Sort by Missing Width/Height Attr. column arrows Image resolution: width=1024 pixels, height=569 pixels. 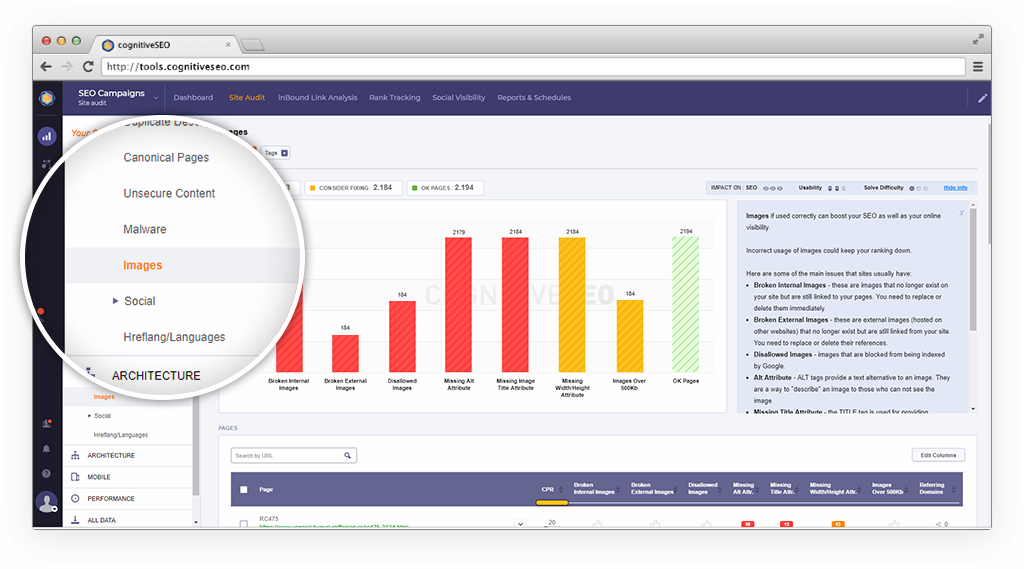pyautogui.click(x=860, y=489)
